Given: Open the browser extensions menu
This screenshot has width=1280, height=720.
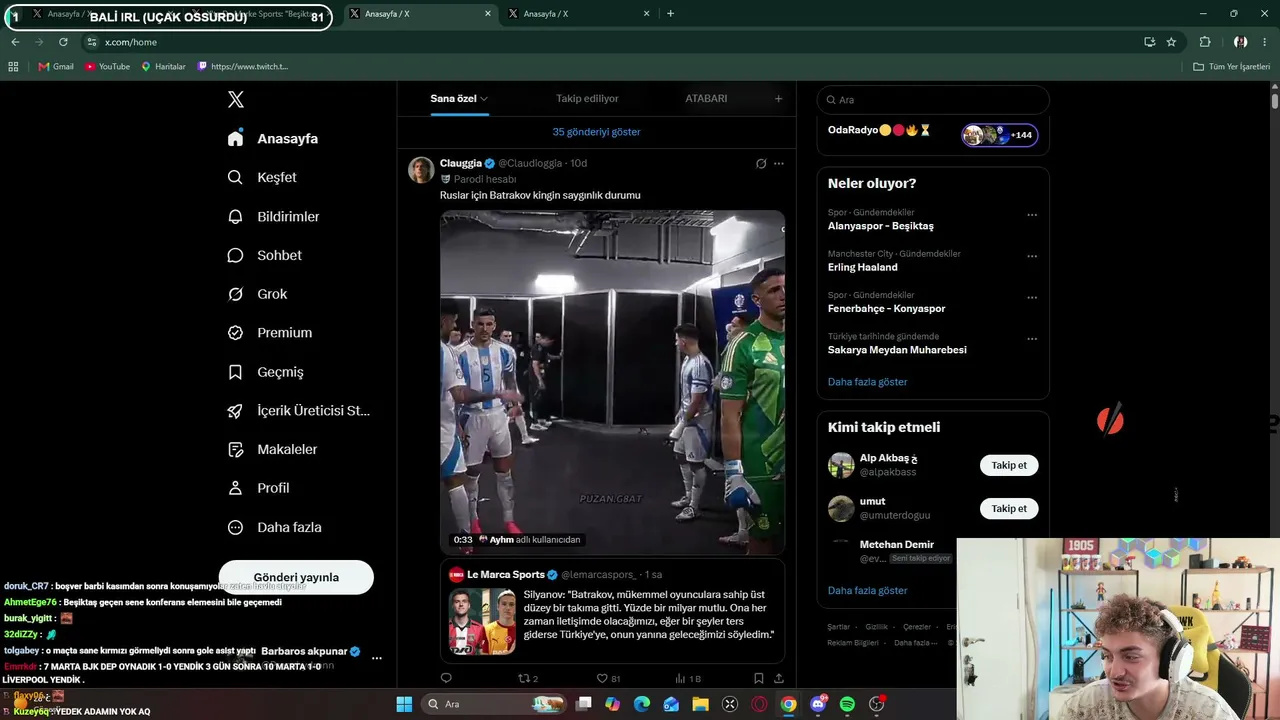Looking at the screenshot, I should click(1205, 42).
